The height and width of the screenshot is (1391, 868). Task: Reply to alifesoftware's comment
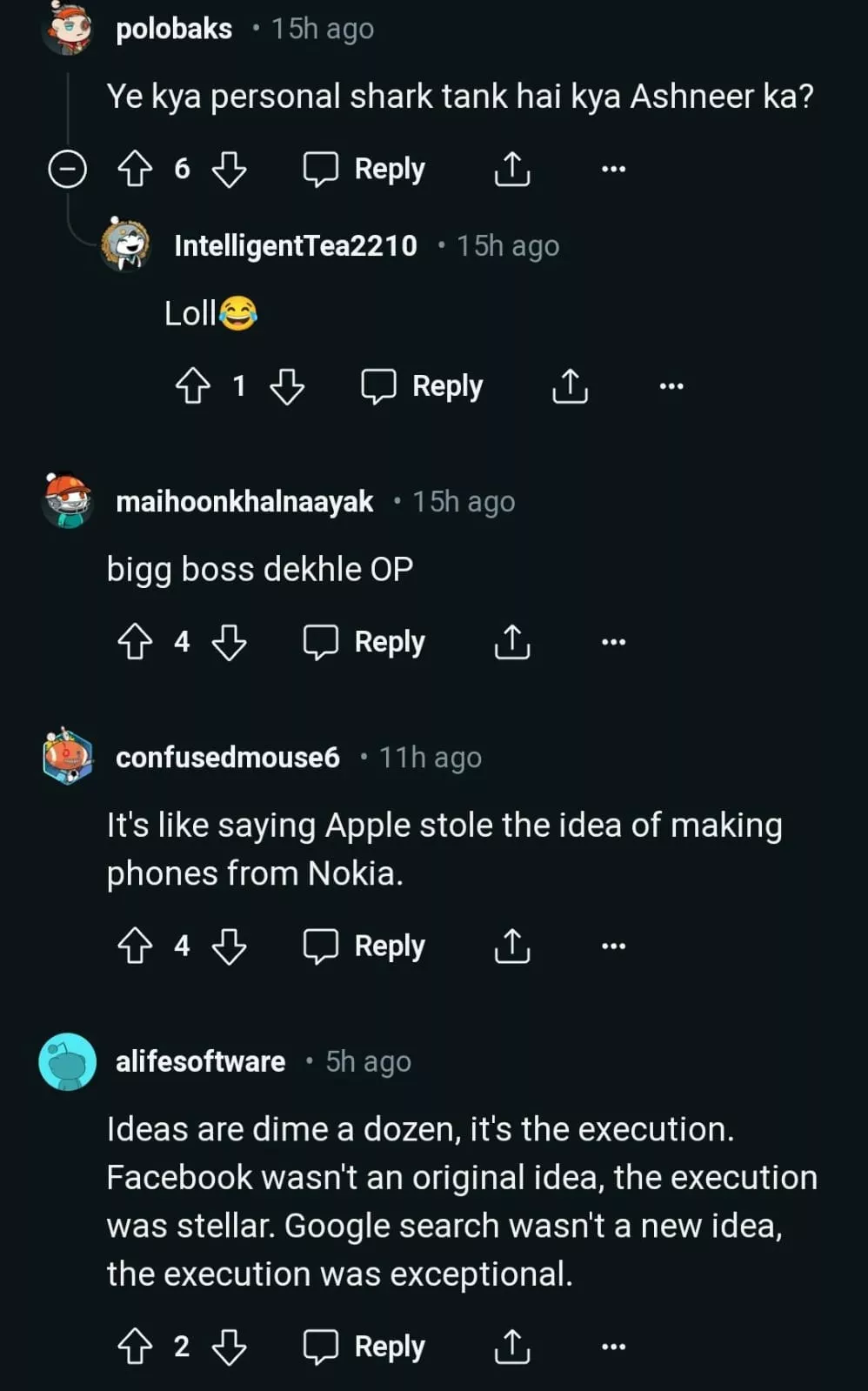[364, 1347]
